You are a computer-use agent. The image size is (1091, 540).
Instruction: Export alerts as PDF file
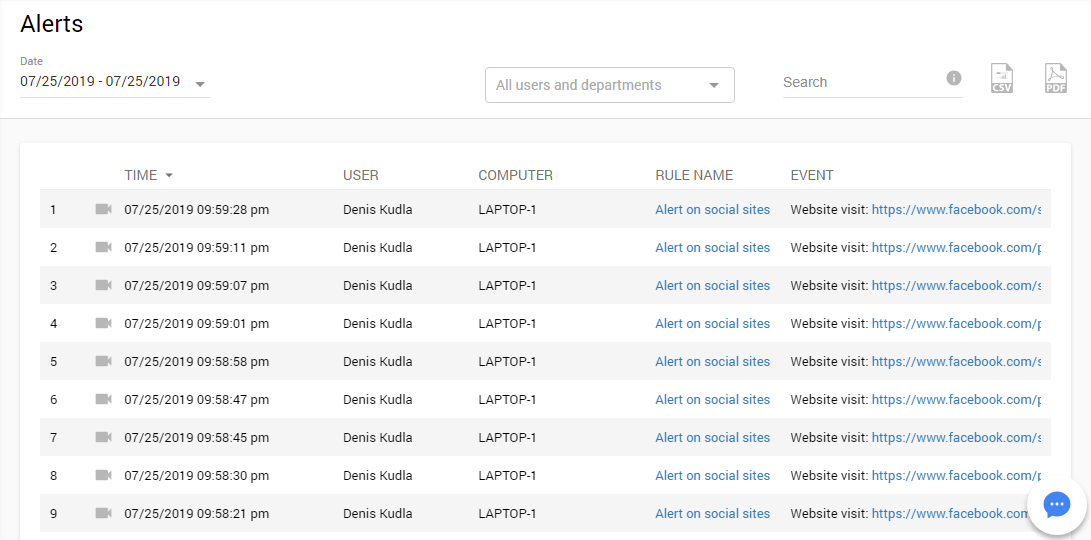coord(1056,79)
